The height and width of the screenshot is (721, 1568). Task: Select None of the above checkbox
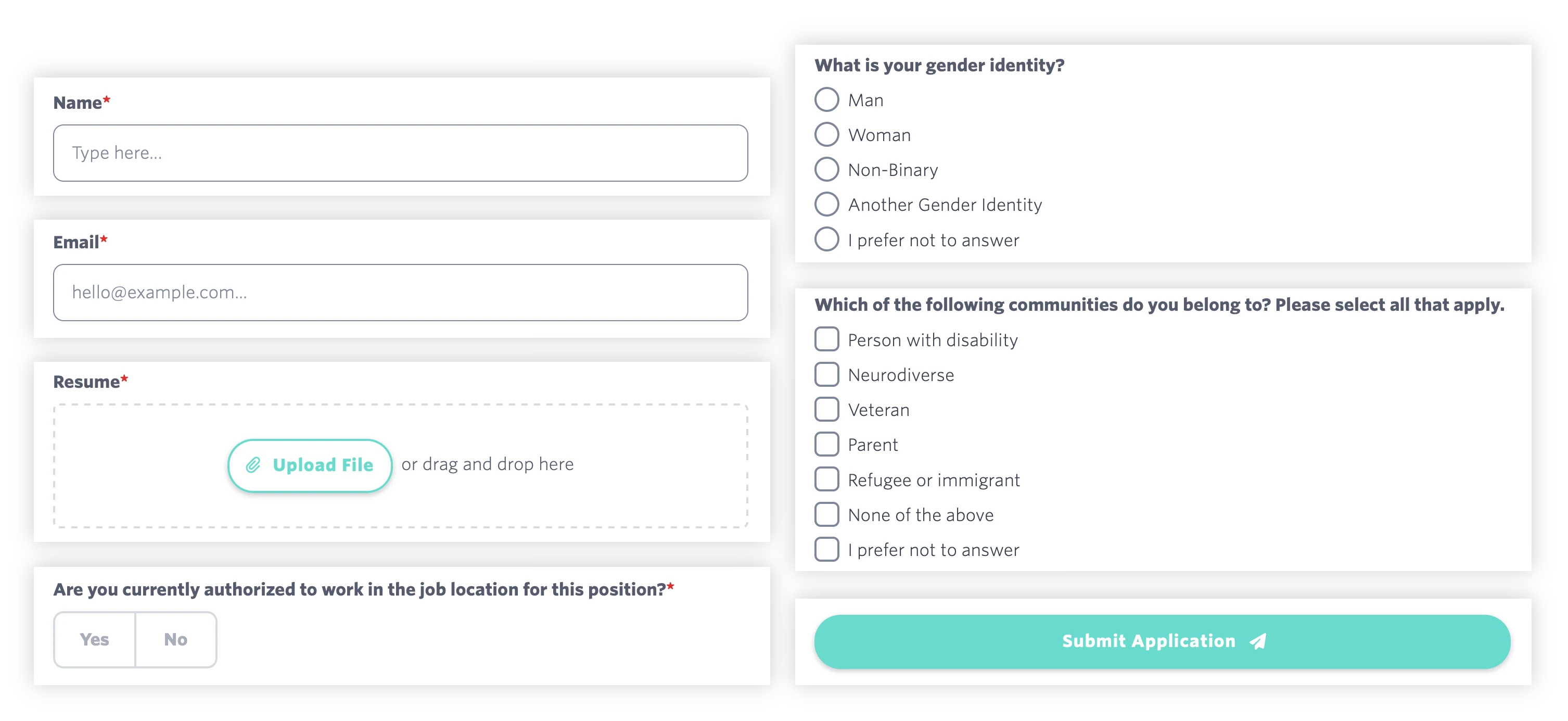[x=826, y=514]
